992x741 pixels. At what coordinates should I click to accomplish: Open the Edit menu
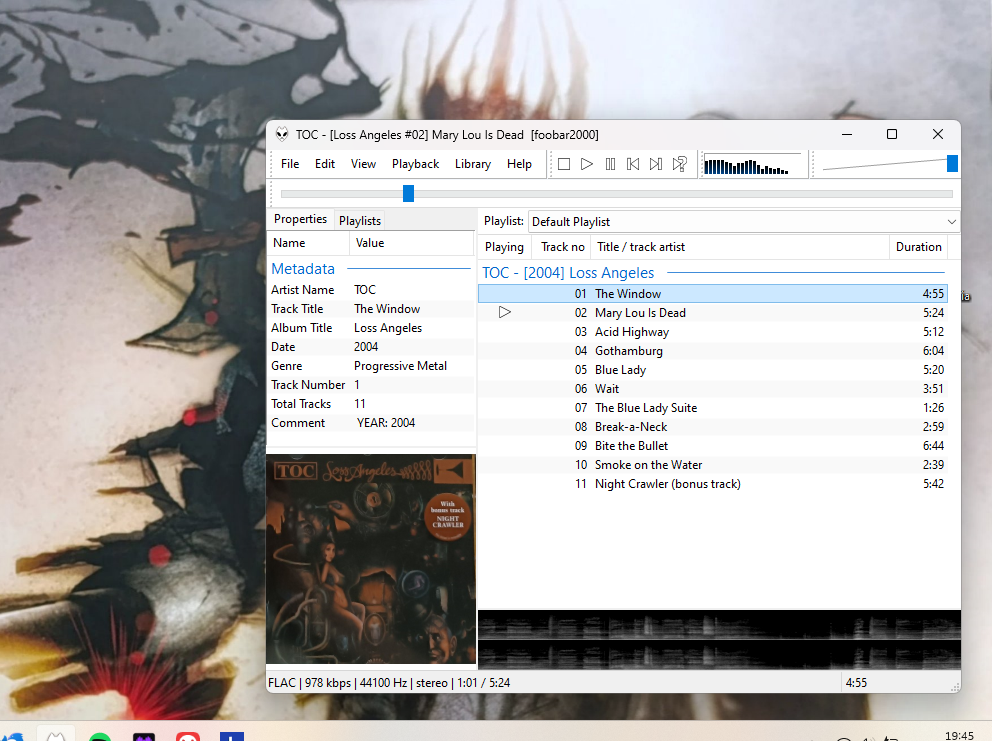point(325,164)
